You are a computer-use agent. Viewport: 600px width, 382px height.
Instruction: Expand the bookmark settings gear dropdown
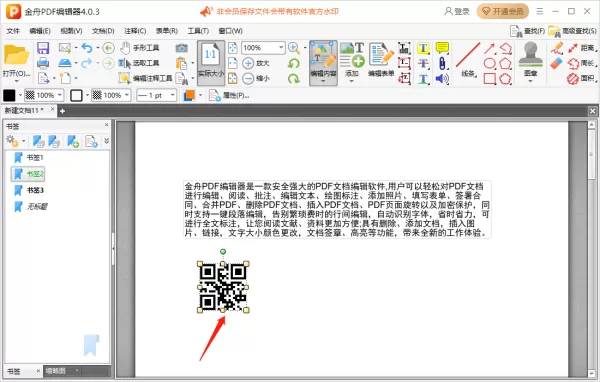click(x=23, y=141)
